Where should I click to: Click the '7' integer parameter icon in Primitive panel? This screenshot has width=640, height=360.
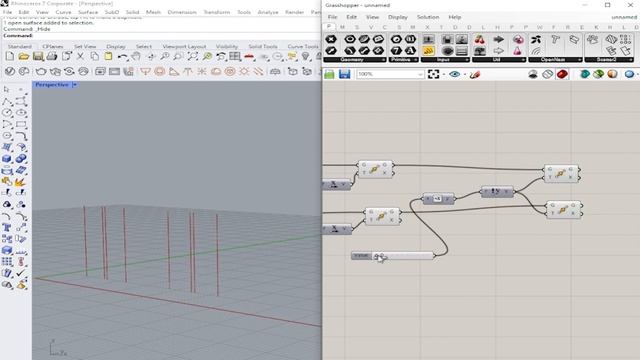click(396, 51)
